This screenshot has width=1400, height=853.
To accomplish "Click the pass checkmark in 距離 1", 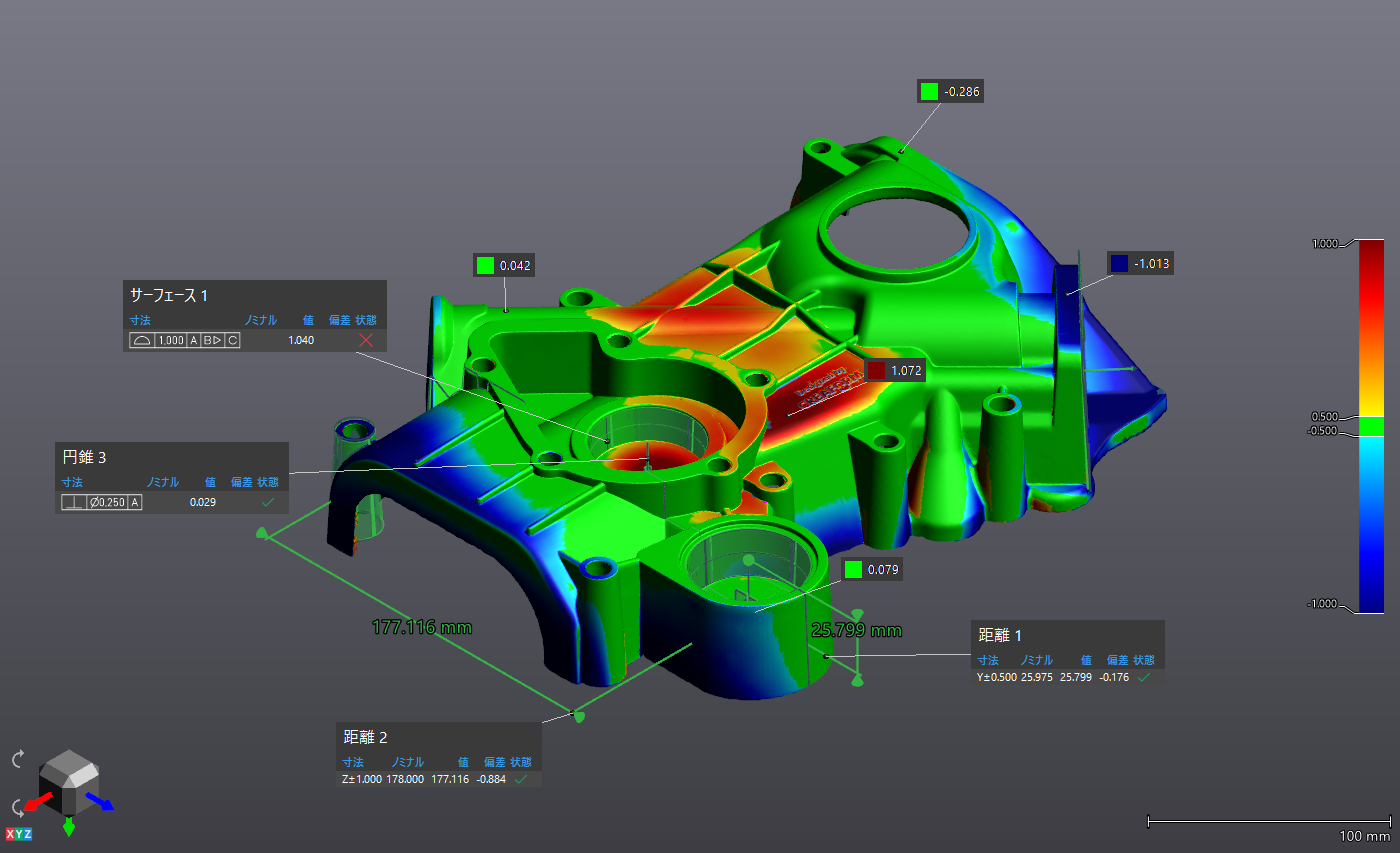I will tap(1144, 677).
